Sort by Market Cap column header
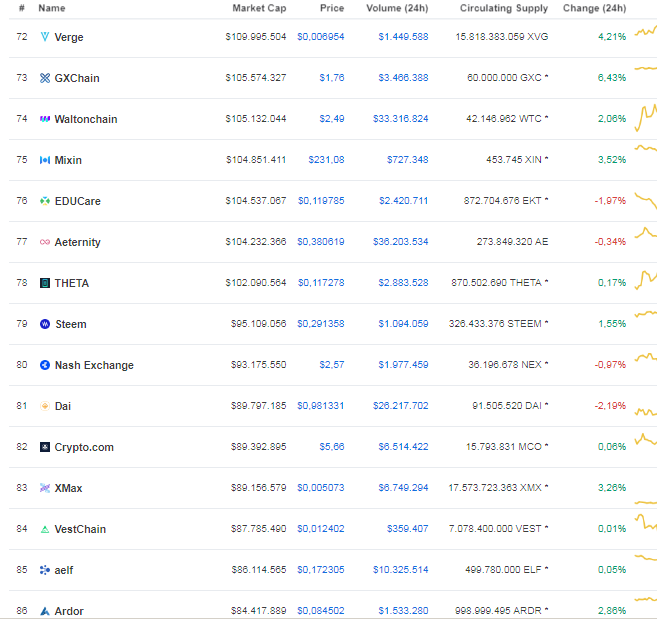 click(259, 8)
